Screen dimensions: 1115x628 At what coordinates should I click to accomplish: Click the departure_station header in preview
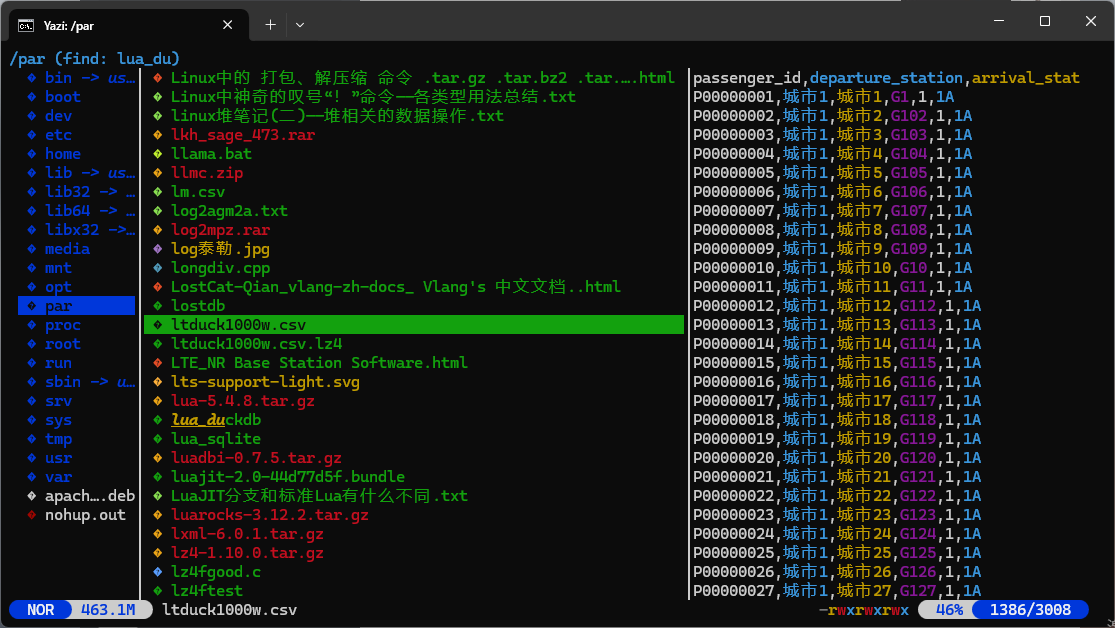point(886,78)
